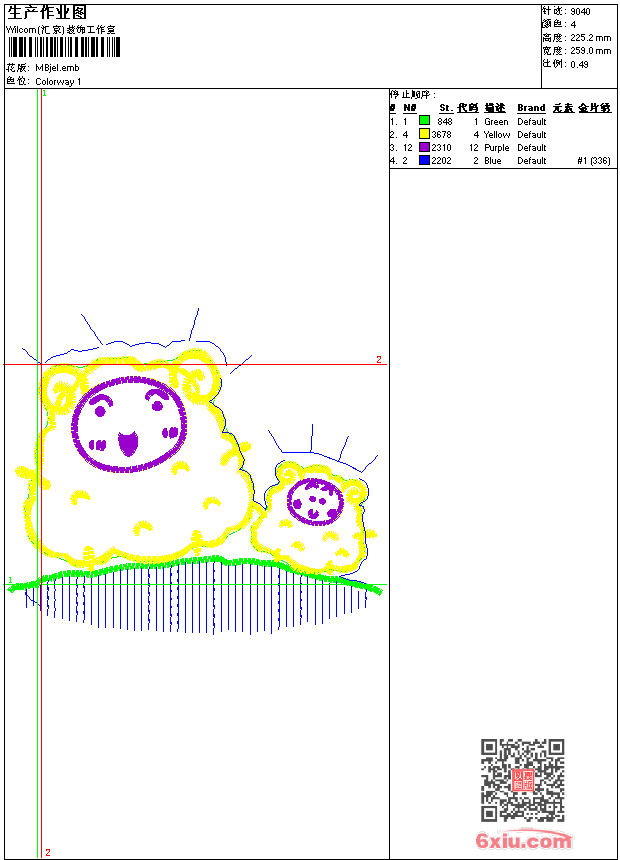
Task: Select 'Default' brand in the Purple row
Action: point(532,148)
